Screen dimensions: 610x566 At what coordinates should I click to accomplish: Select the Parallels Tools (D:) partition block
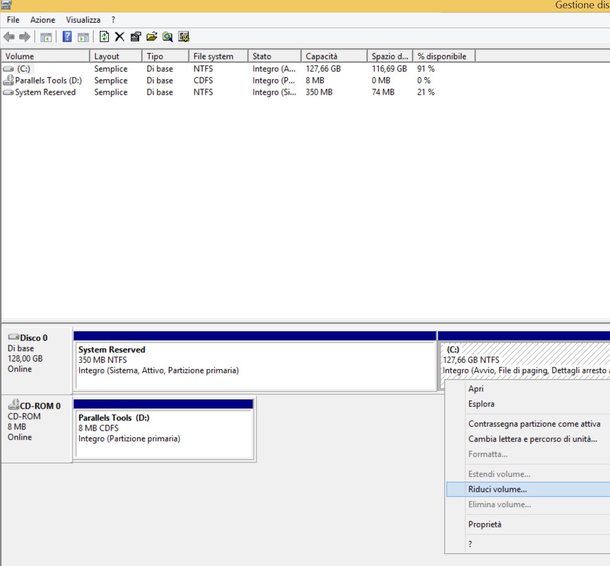point(164,429)
